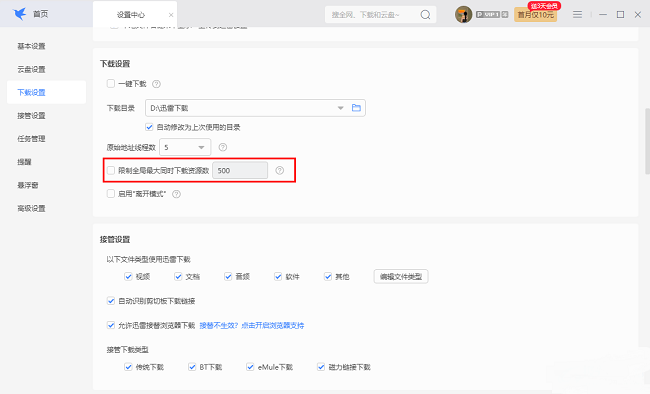Open 任务管理 in sidebar

[31, 139]
